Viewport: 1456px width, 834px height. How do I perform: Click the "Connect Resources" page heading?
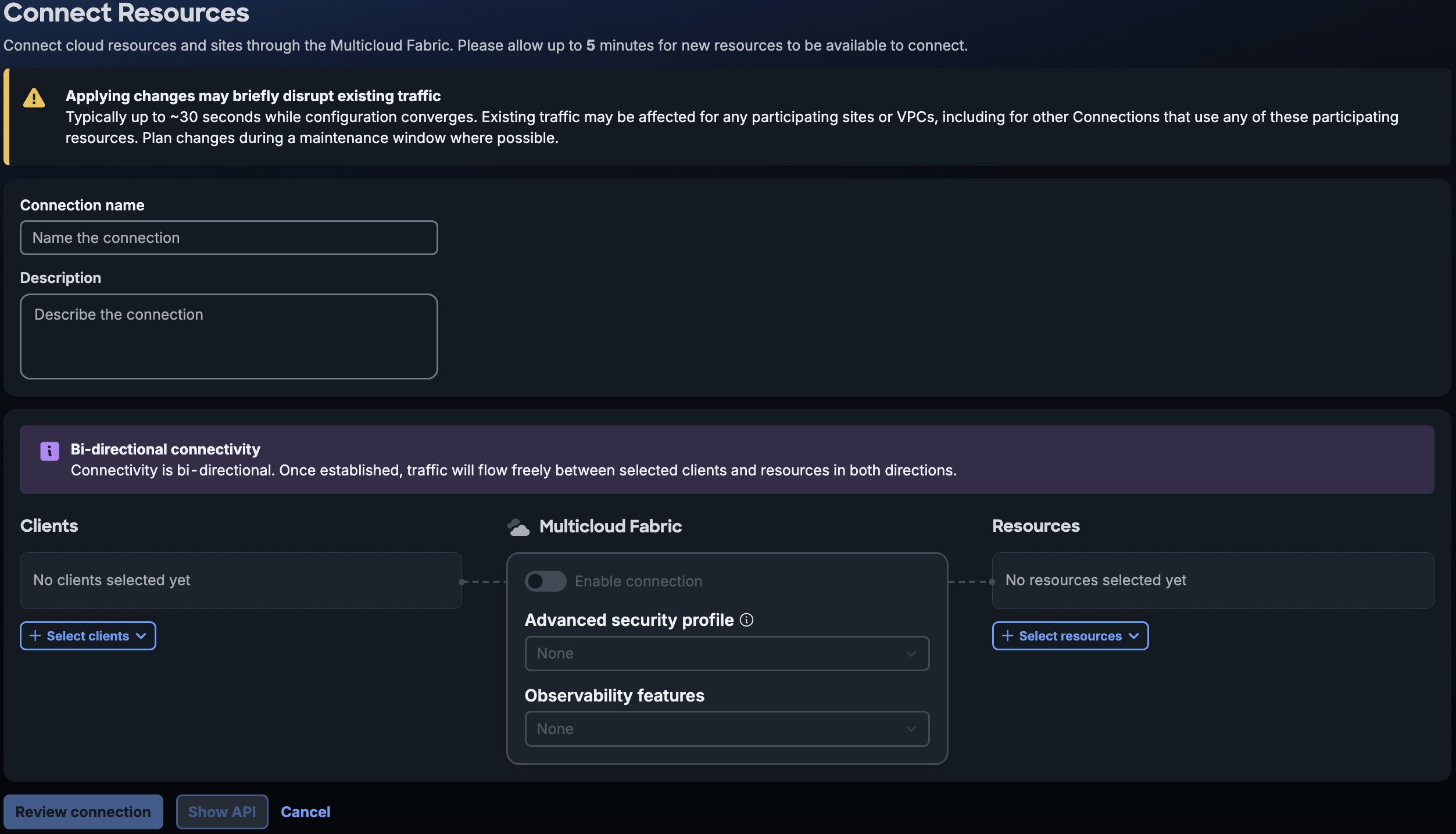pos(126,13)
